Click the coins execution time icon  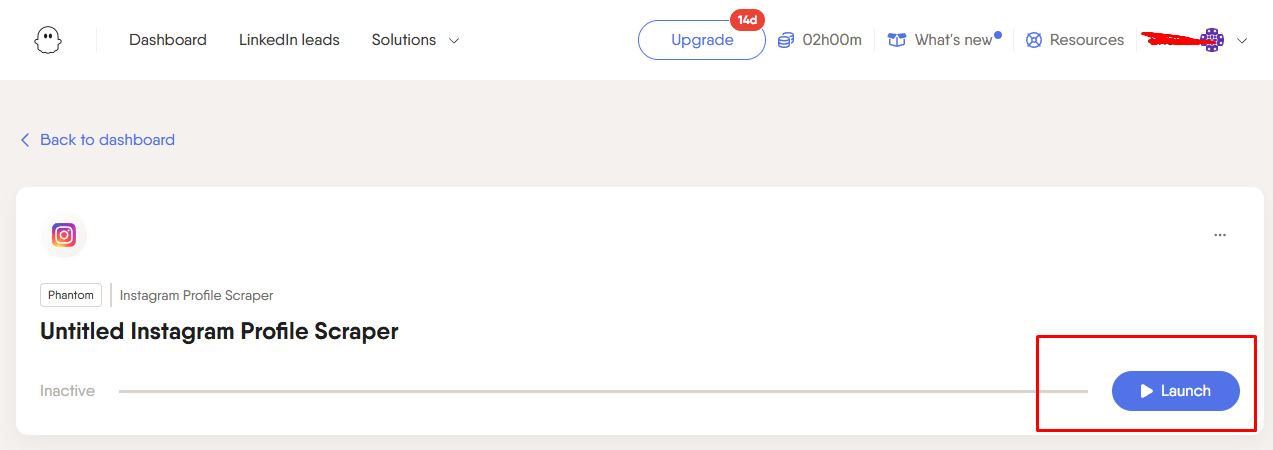[786, 40]
